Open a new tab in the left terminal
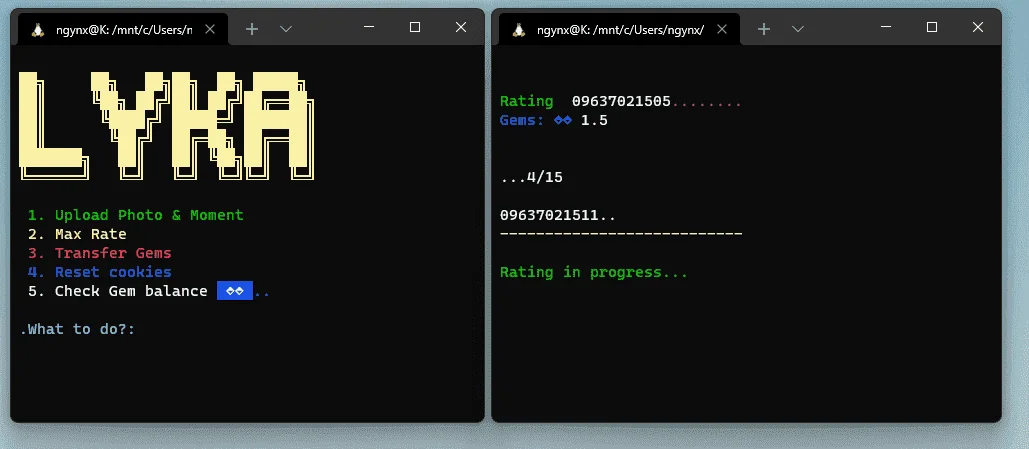The width and height of the screenshot is (1029, 449). tap(252, 29)
